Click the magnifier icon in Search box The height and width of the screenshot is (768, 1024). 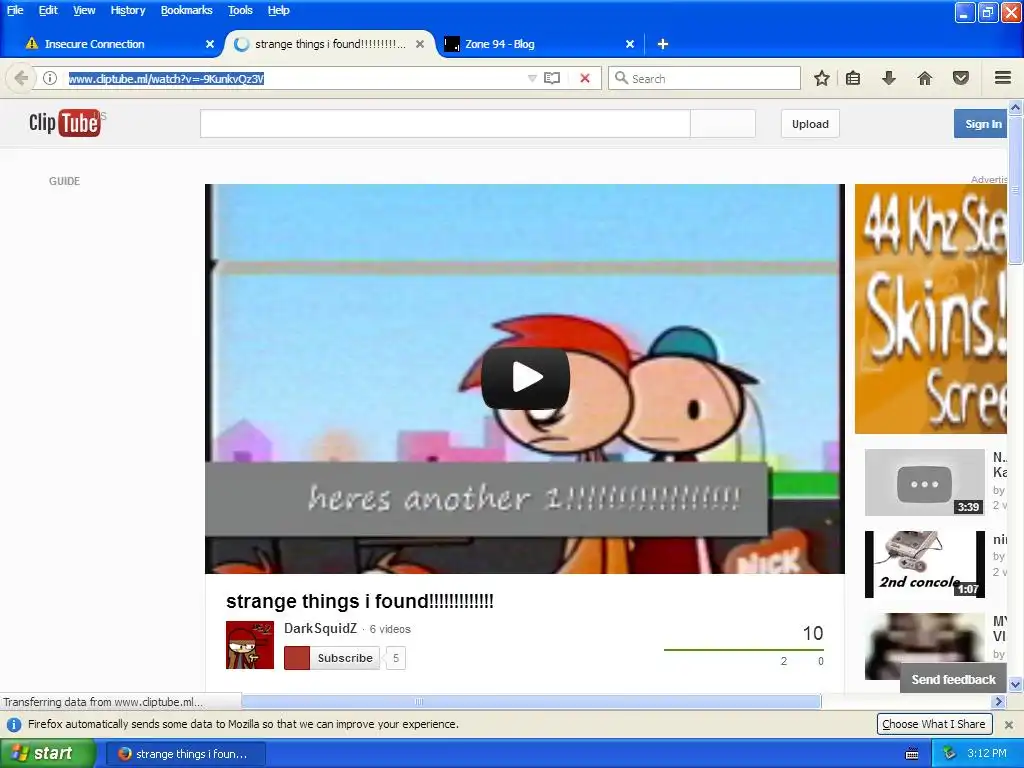(621, 78)
